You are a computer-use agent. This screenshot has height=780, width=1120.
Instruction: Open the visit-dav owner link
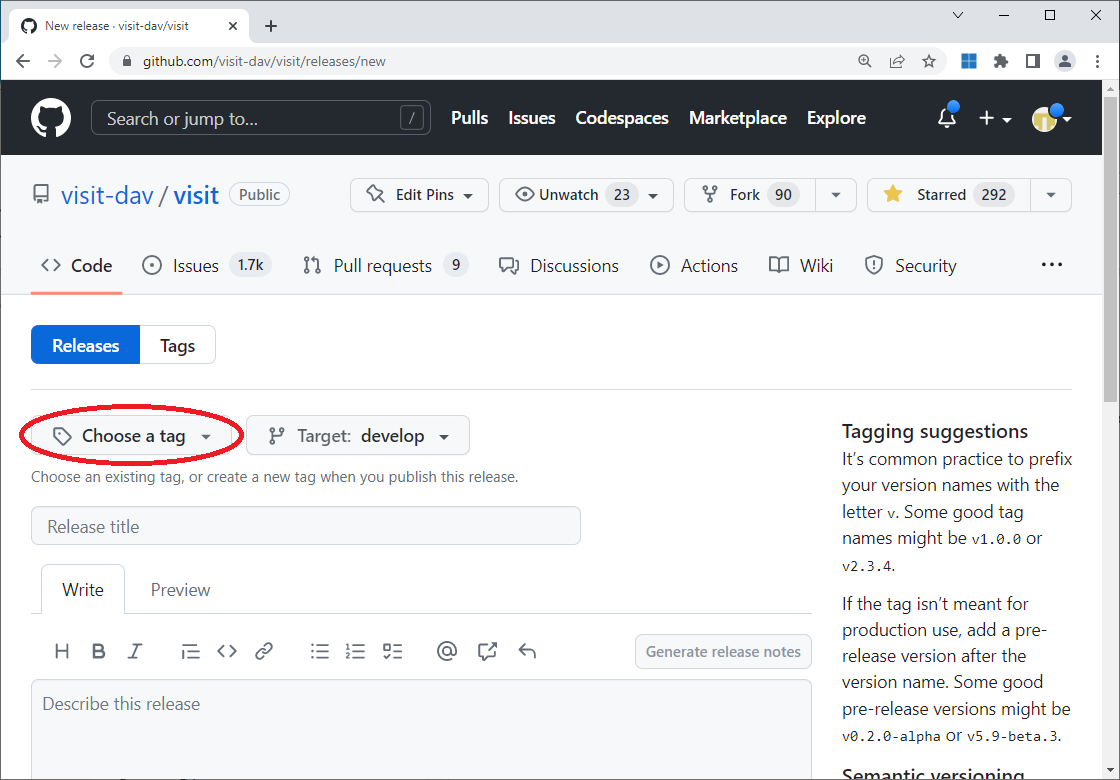click(107, 195)
